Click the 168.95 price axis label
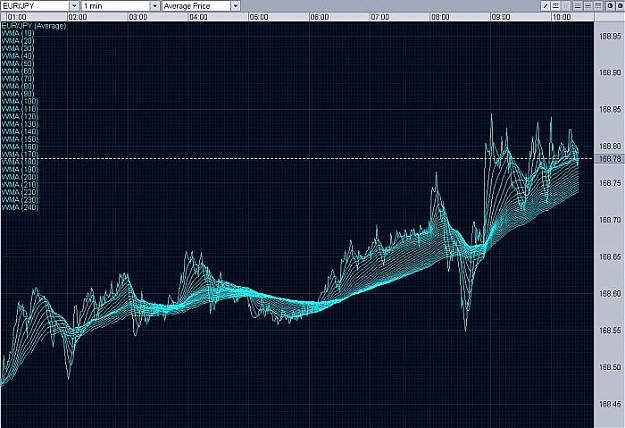The width and height of the screenshot is (625, 428). 610,36
